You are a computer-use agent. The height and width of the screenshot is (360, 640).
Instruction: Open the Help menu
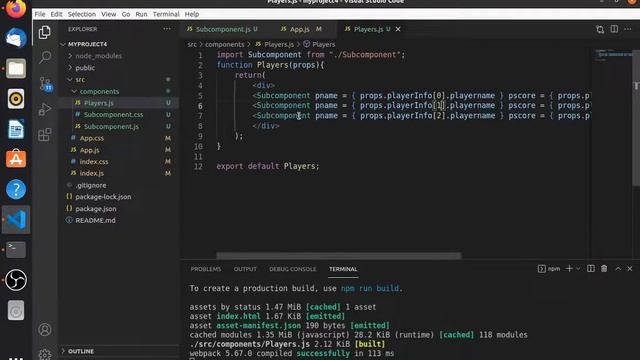192,14
